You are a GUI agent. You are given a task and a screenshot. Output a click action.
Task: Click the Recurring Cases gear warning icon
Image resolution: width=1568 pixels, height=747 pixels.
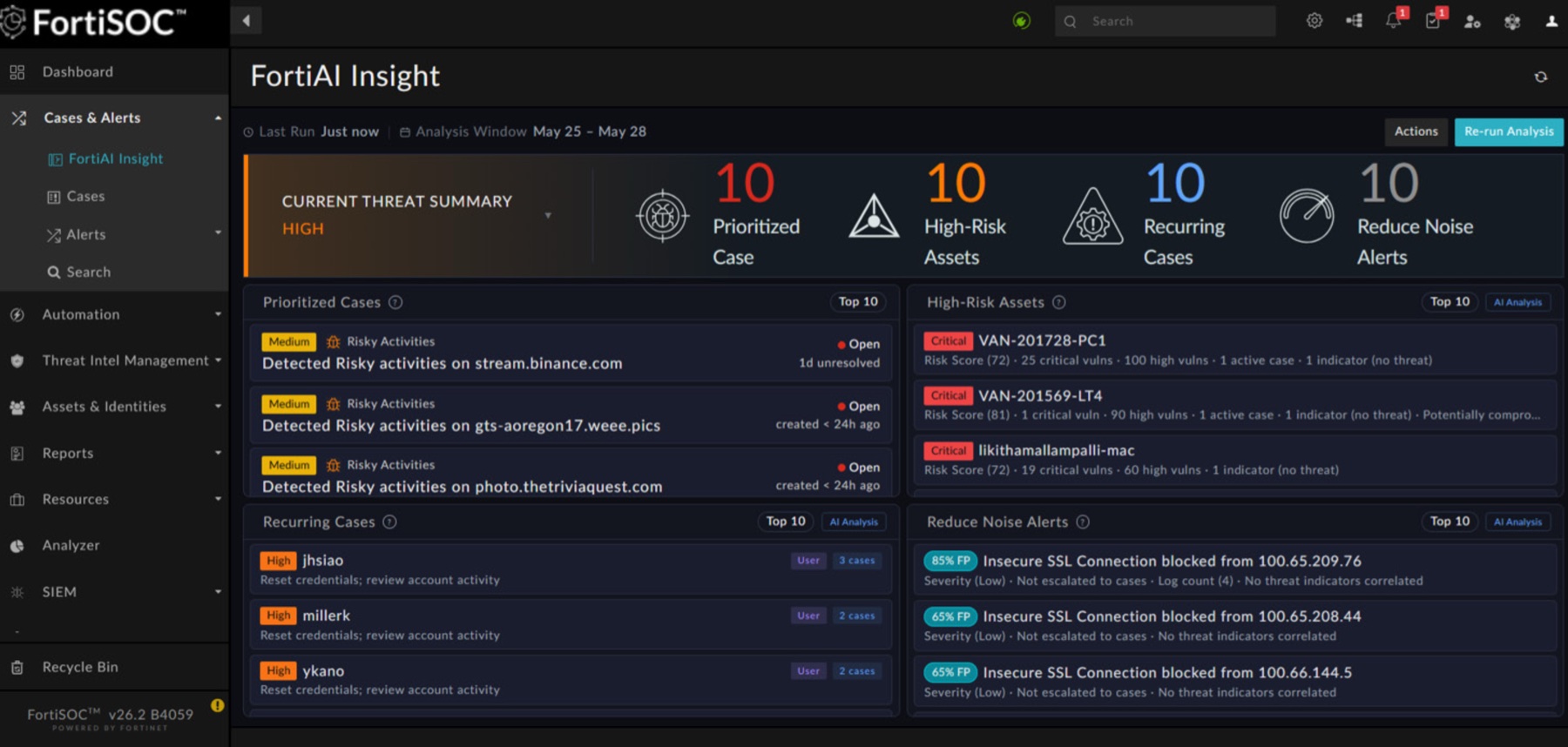tap(1092, 216)
